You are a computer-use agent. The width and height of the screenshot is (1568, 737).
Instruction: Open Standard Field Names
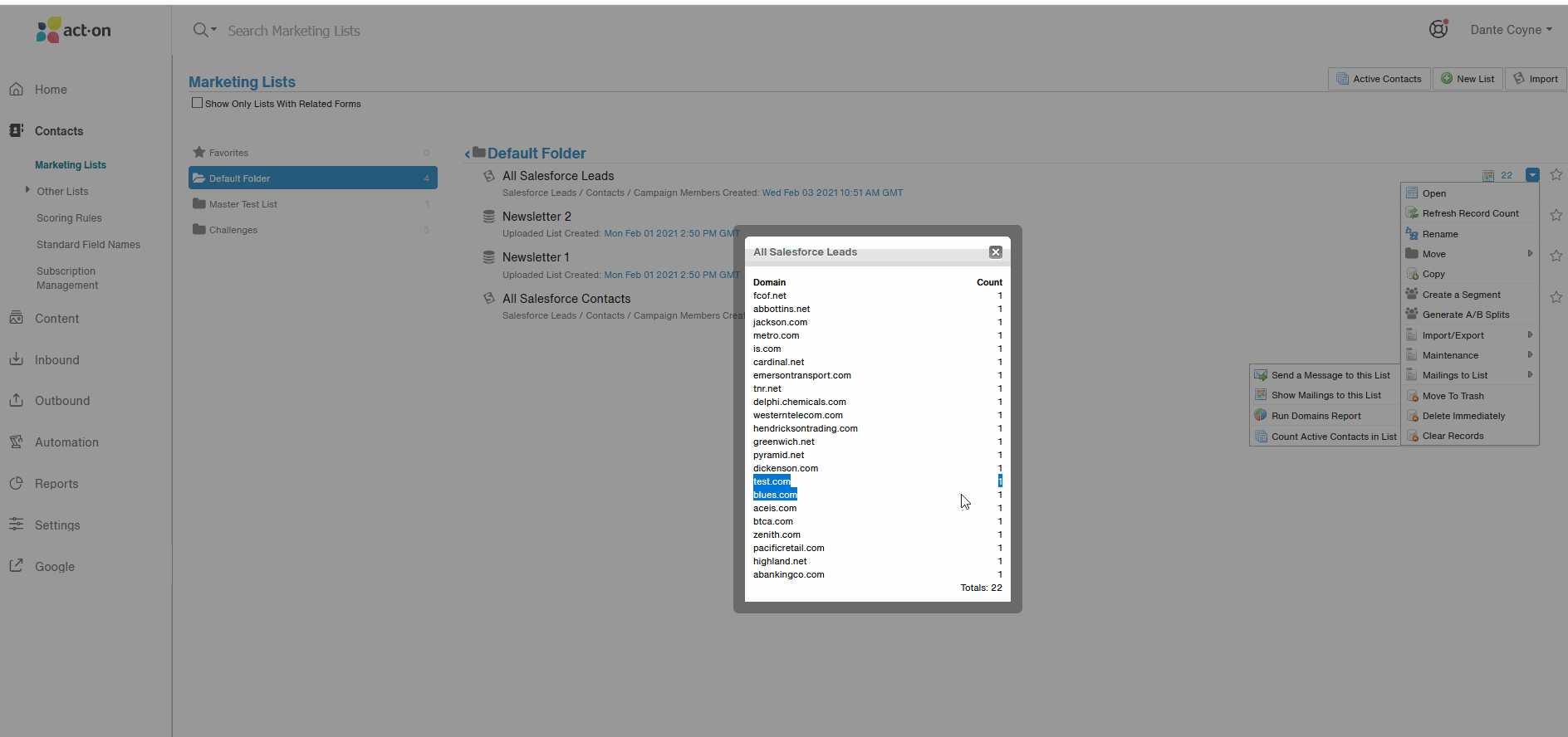[88, 245]
